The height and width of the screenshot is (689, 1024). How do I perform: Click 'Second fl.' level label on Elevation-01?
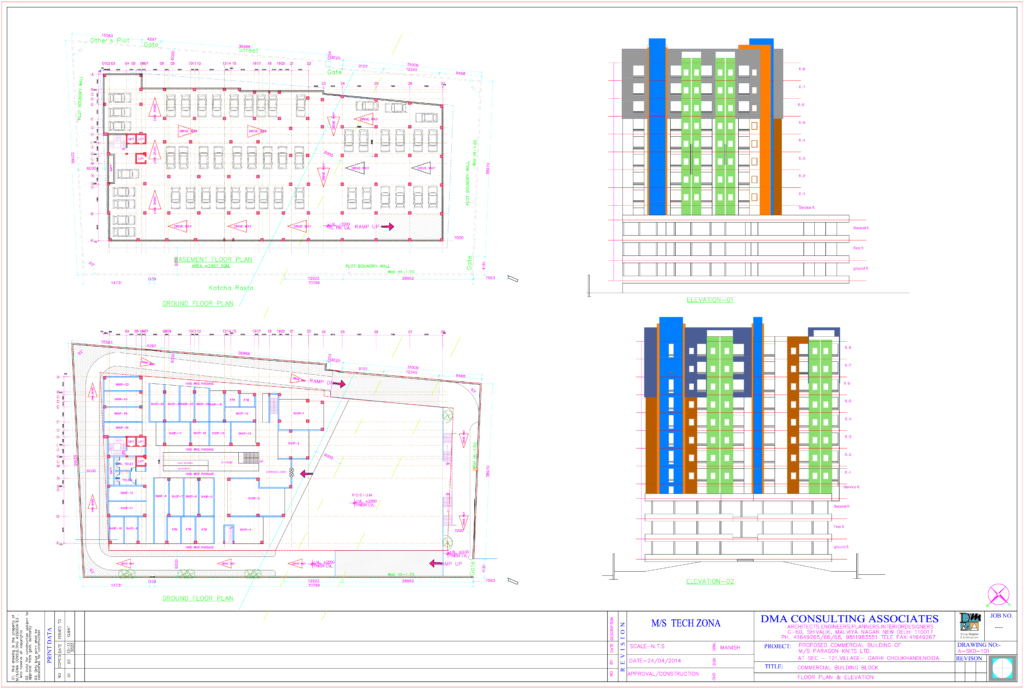click(x=861, y=228)
